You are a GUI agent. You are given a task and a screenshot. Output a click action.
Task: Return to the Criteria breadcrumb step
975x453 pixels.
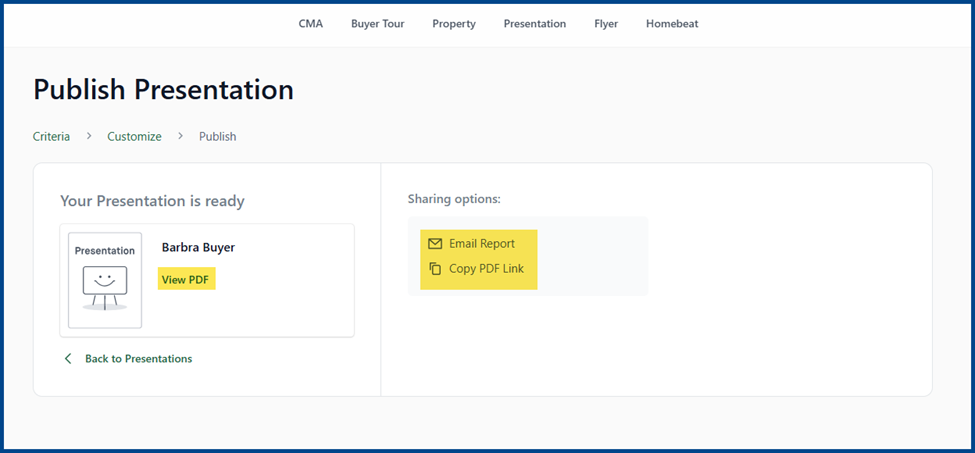[51, 136]
